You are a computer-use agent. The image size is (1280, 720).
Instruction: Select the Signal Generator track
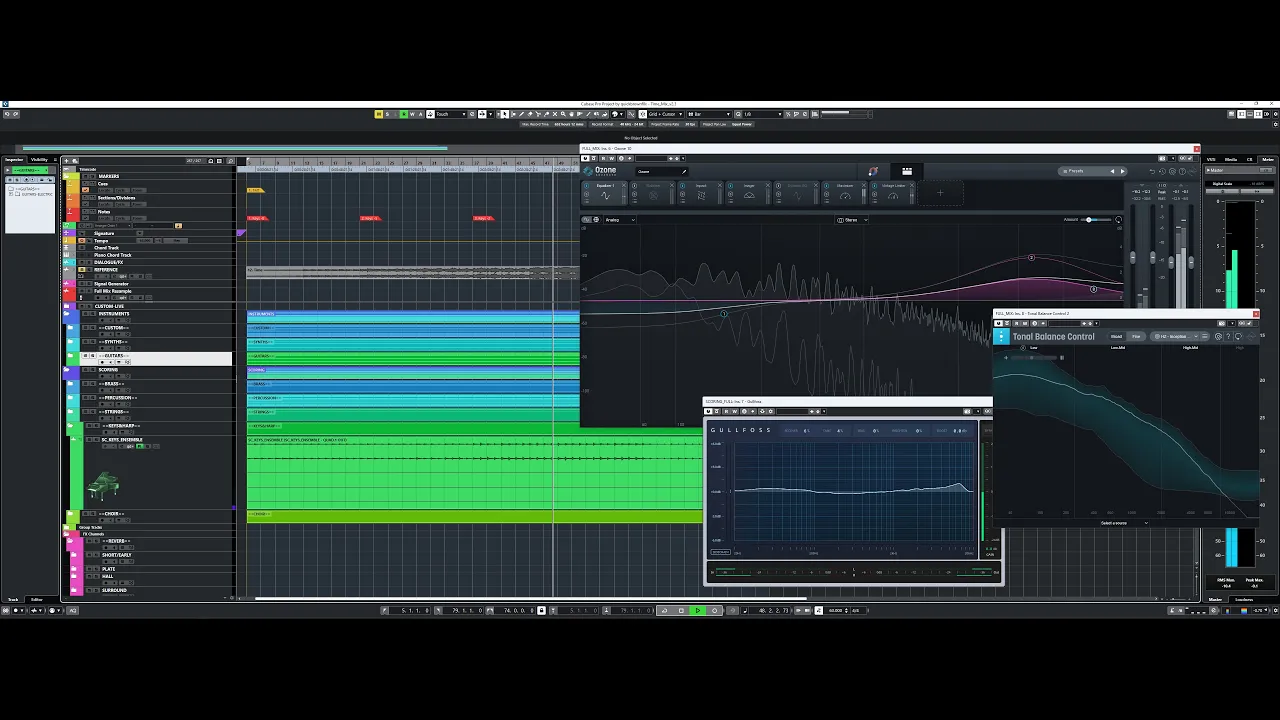[x=111, y=283]
